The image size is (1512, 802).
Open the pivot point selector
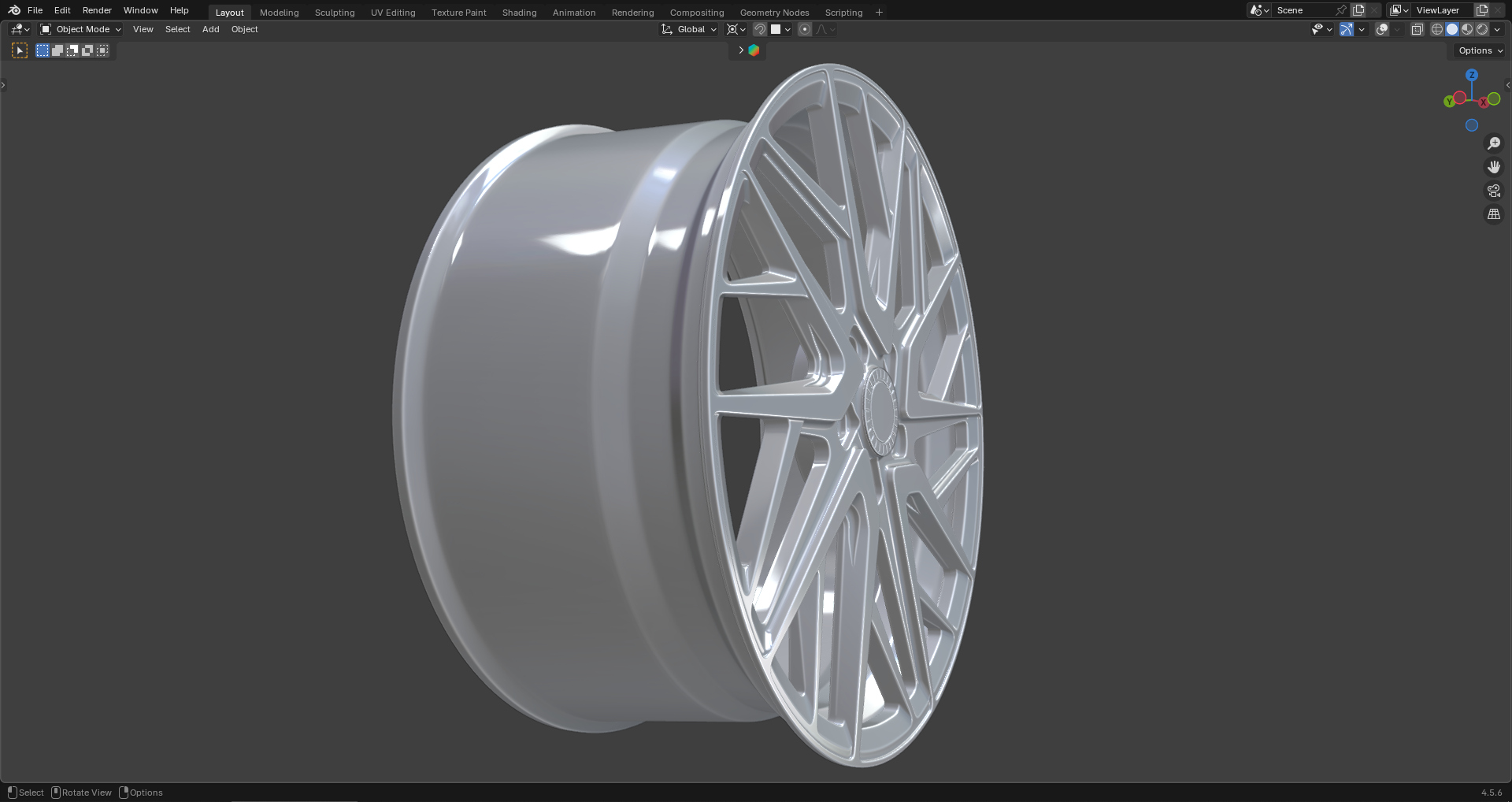pos(736,29)
